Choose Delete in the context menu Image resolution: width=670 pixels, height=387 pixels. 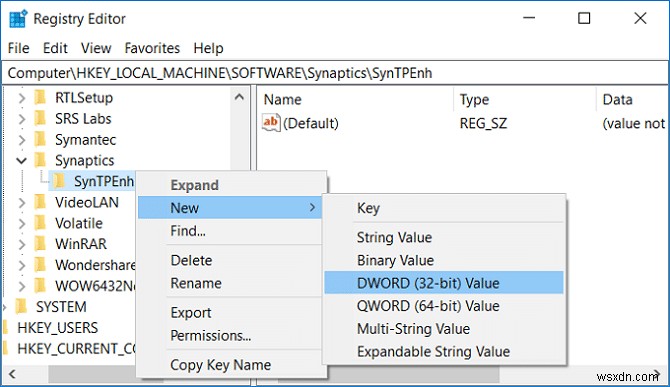[x=229, y=260]
